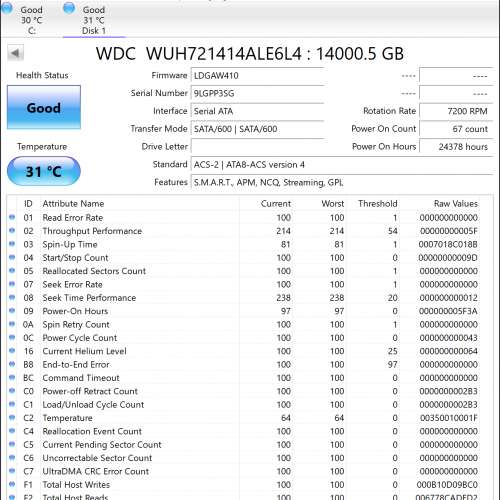
Task: Click the status dot for Current Helium Level
Action: click(x=12, y=351)
